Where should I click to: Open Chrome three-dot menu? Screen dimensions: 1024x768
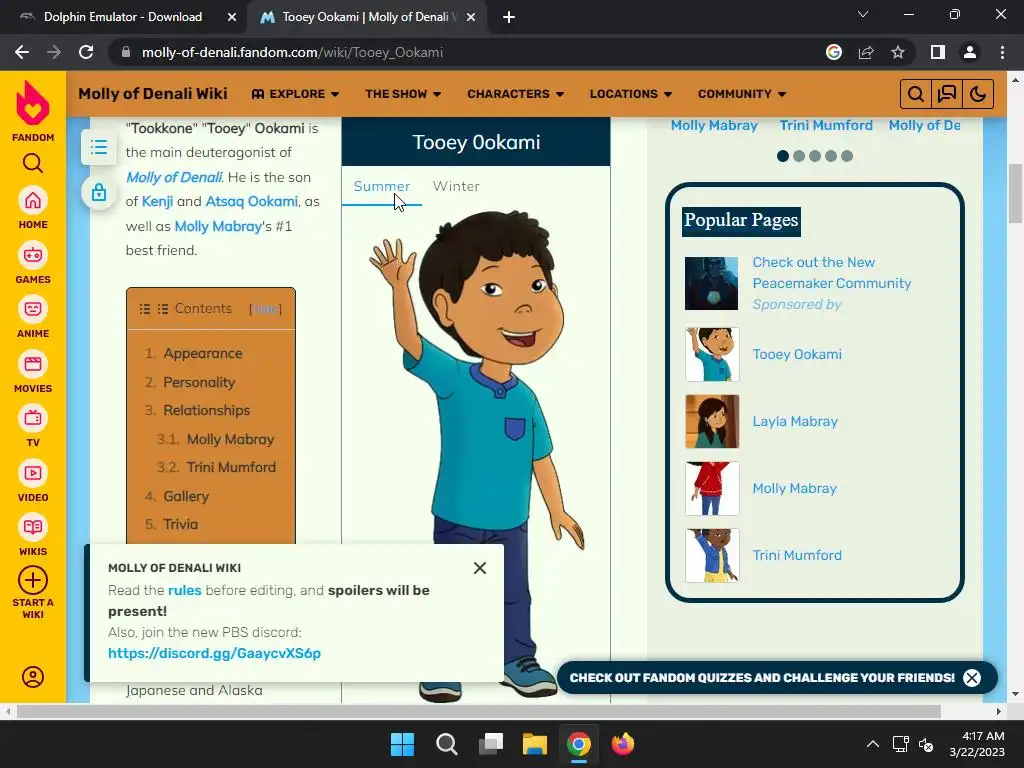(1002, 52)
